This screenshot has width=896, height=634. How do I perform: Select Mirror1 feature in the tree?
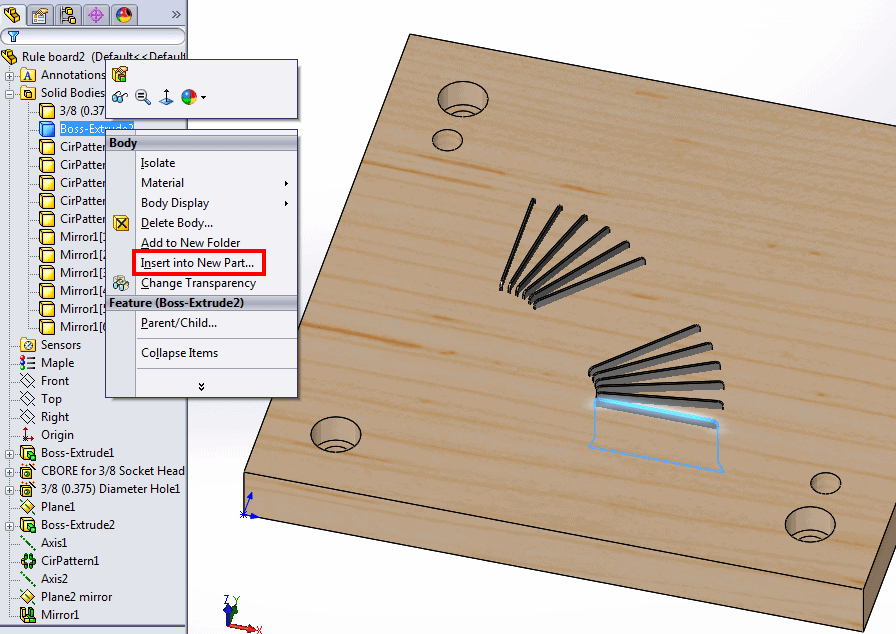(60, 615)
